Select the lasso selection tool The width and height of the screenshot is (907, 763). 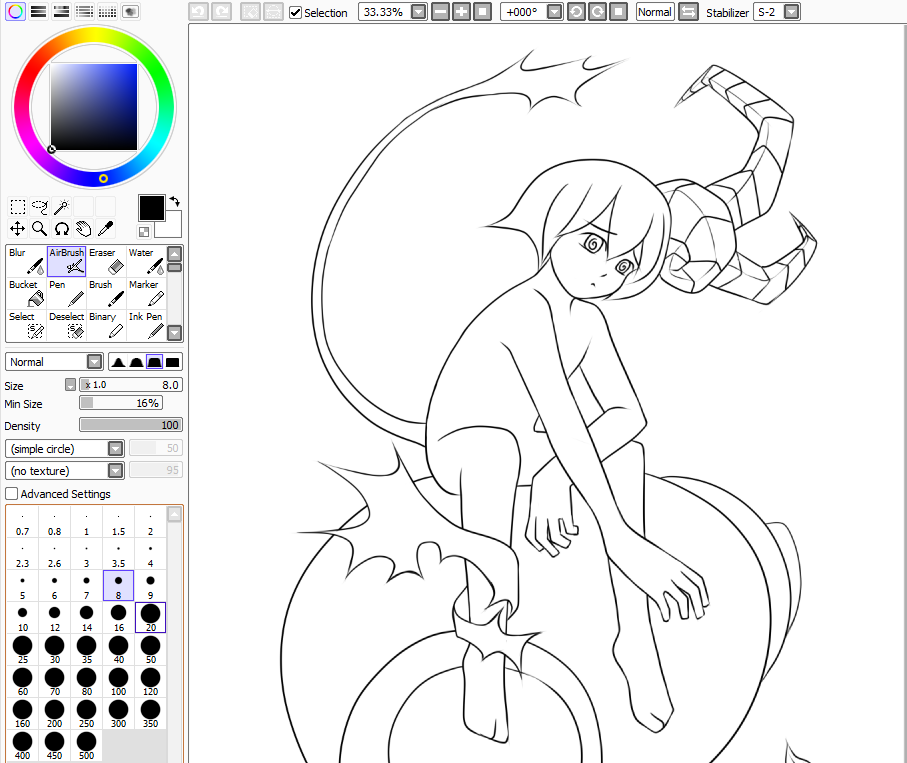(x=39, y=207)
